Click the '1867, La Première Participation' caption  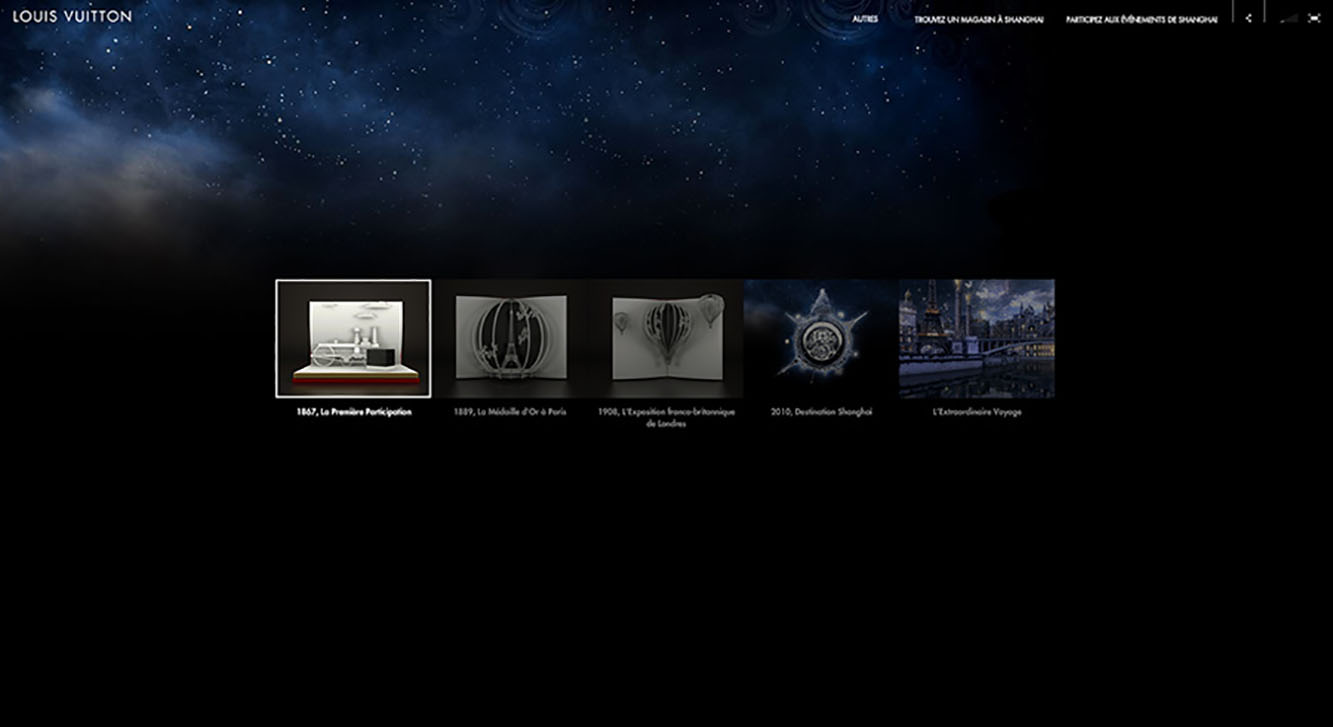click(353, 412)
